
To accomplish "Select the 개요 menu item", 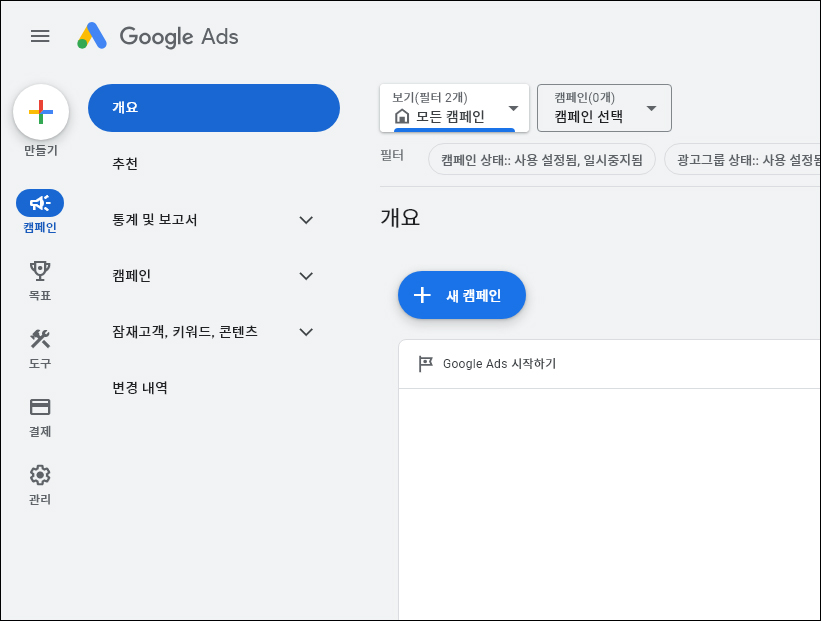I will point(214,108).
